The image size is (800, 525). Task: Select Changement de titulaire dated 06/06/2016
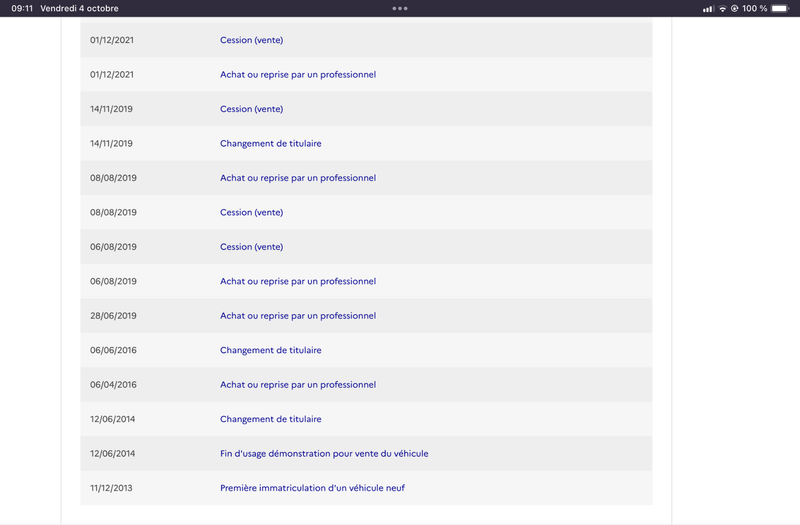pos(271,350)
